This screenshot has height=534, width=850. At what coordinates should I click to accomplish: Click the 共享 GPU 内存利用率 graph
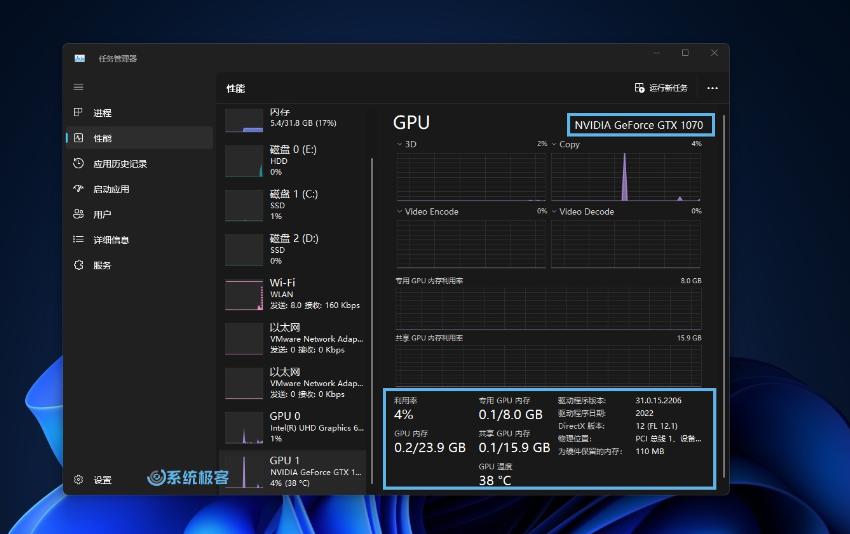(x=548, y=365)
